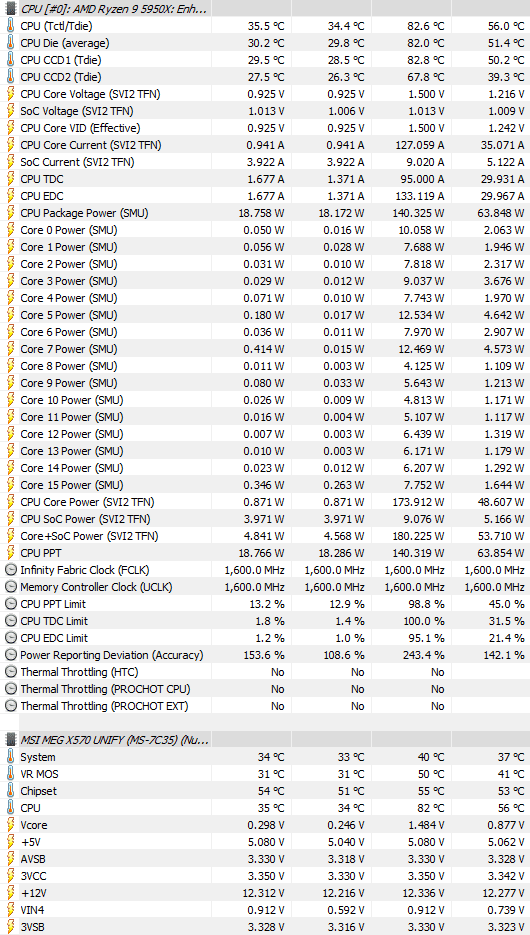530x935 pixels.
Task: Select the CPU Core Current (SVI2 TFN) label
Action: pos(91,145)
